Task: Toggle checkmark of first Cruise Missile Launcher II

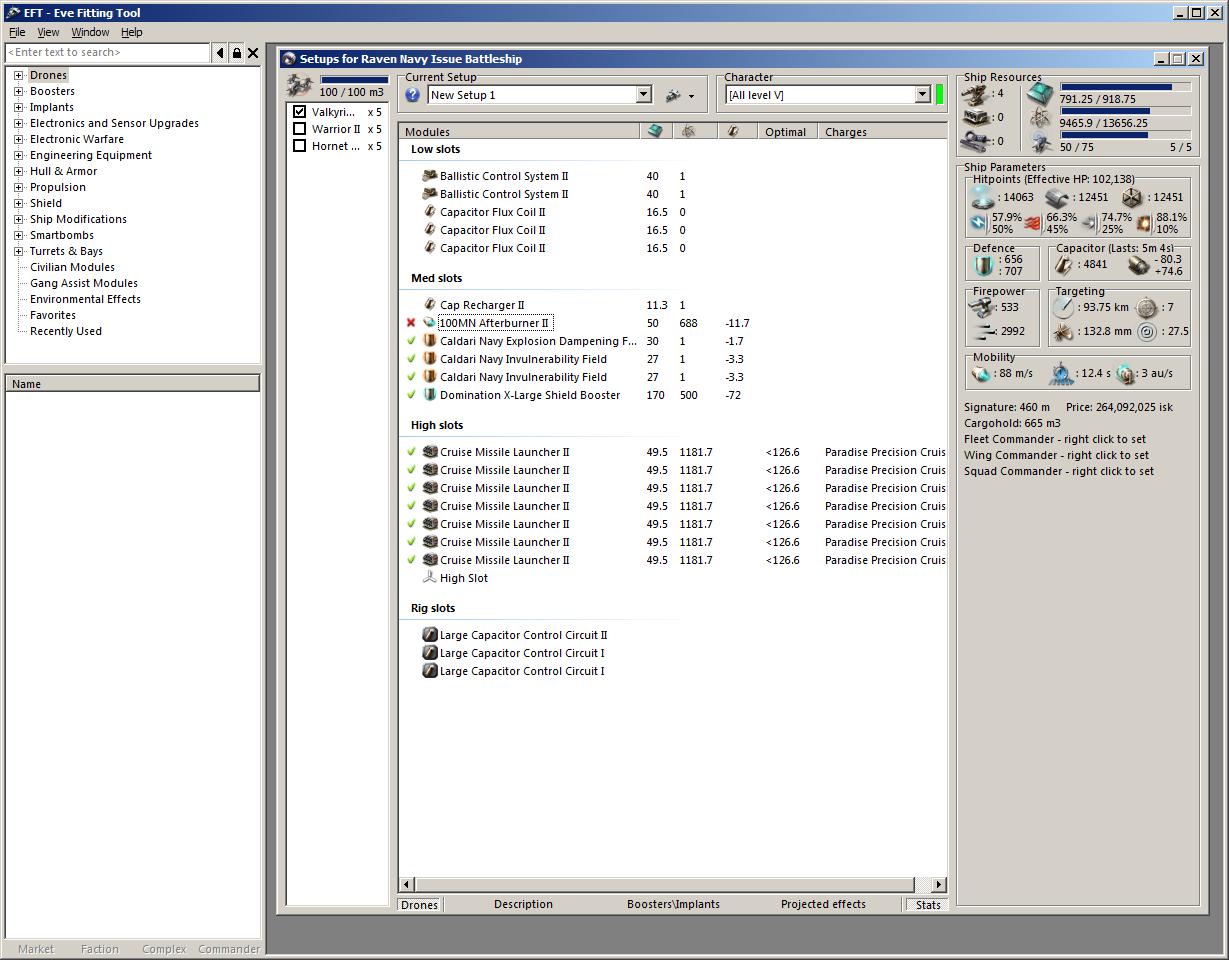Action: click(411, 452)
